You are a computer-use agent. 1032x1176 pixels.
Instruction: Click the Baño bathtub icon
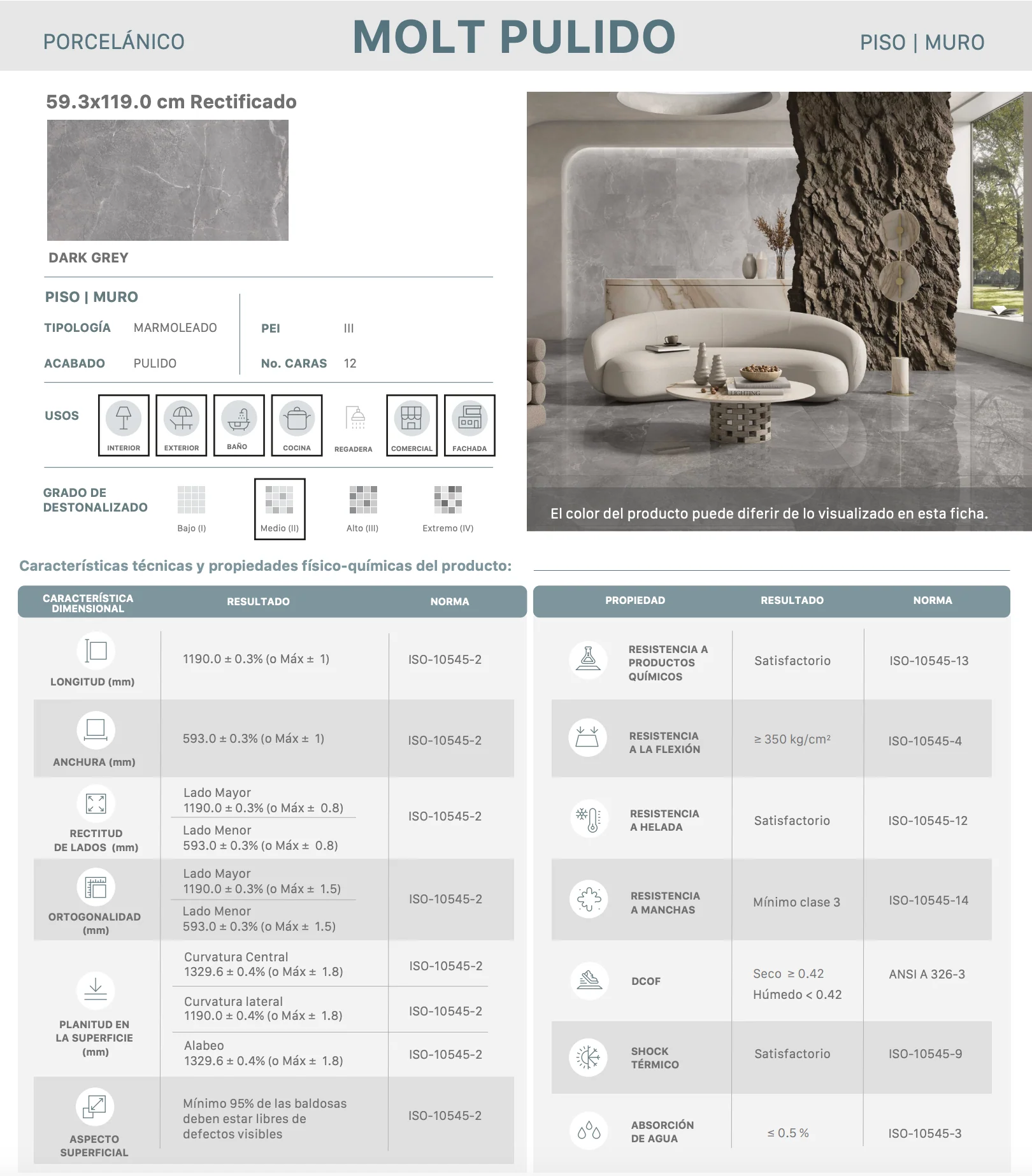tap(239, 419)
